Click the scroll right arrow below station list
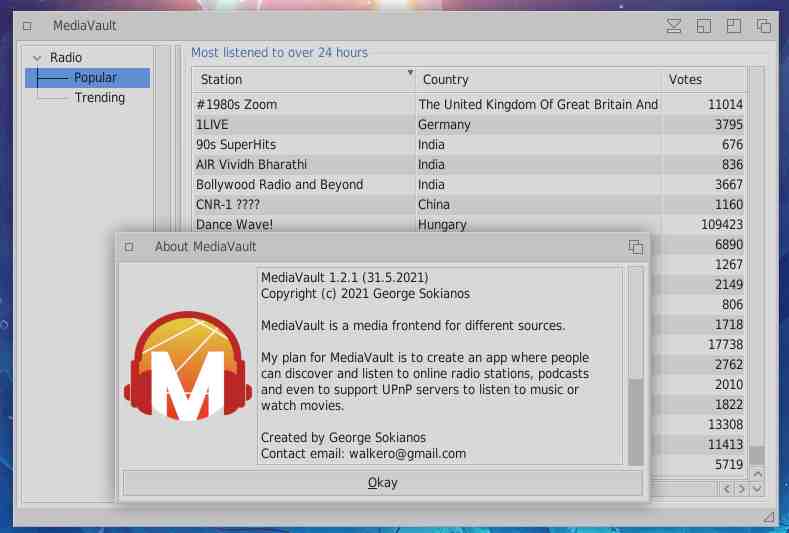Screen dimensions: 789x533 tap(741, 489)
